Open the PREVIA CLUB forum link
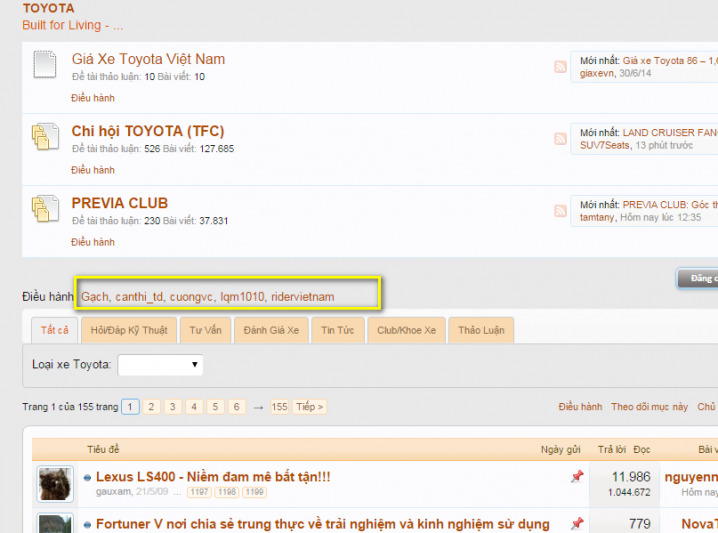Screen dimensions: 718x533 pos(120,203)
